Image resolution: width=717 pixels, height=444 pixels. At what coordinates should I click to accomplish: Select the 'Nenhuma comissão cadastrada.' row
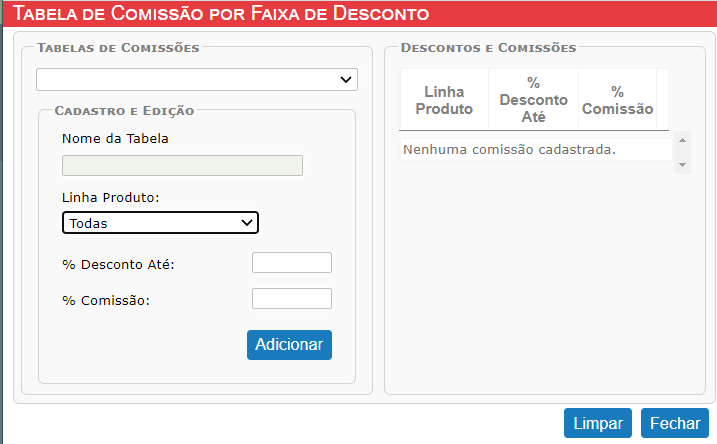tap(536, 150)
